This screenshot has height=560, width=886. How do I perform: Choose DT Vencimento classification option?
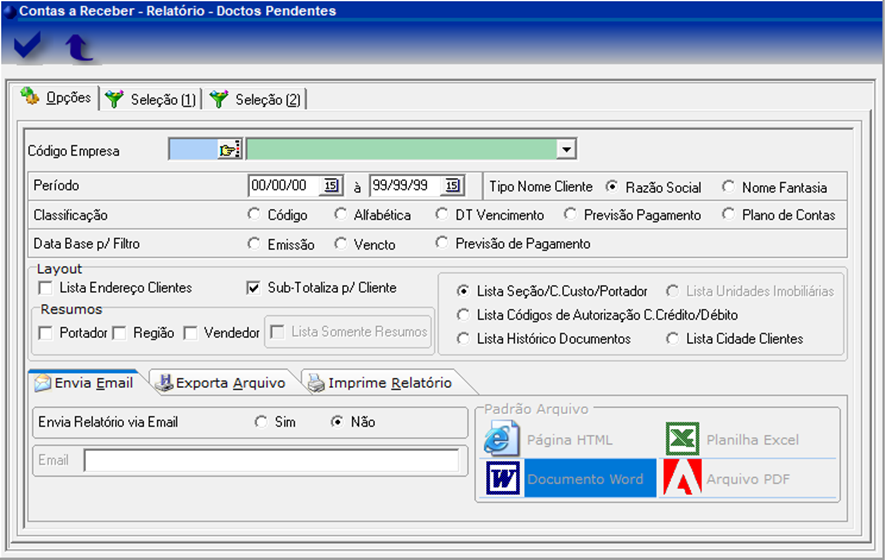coord(443,215)
